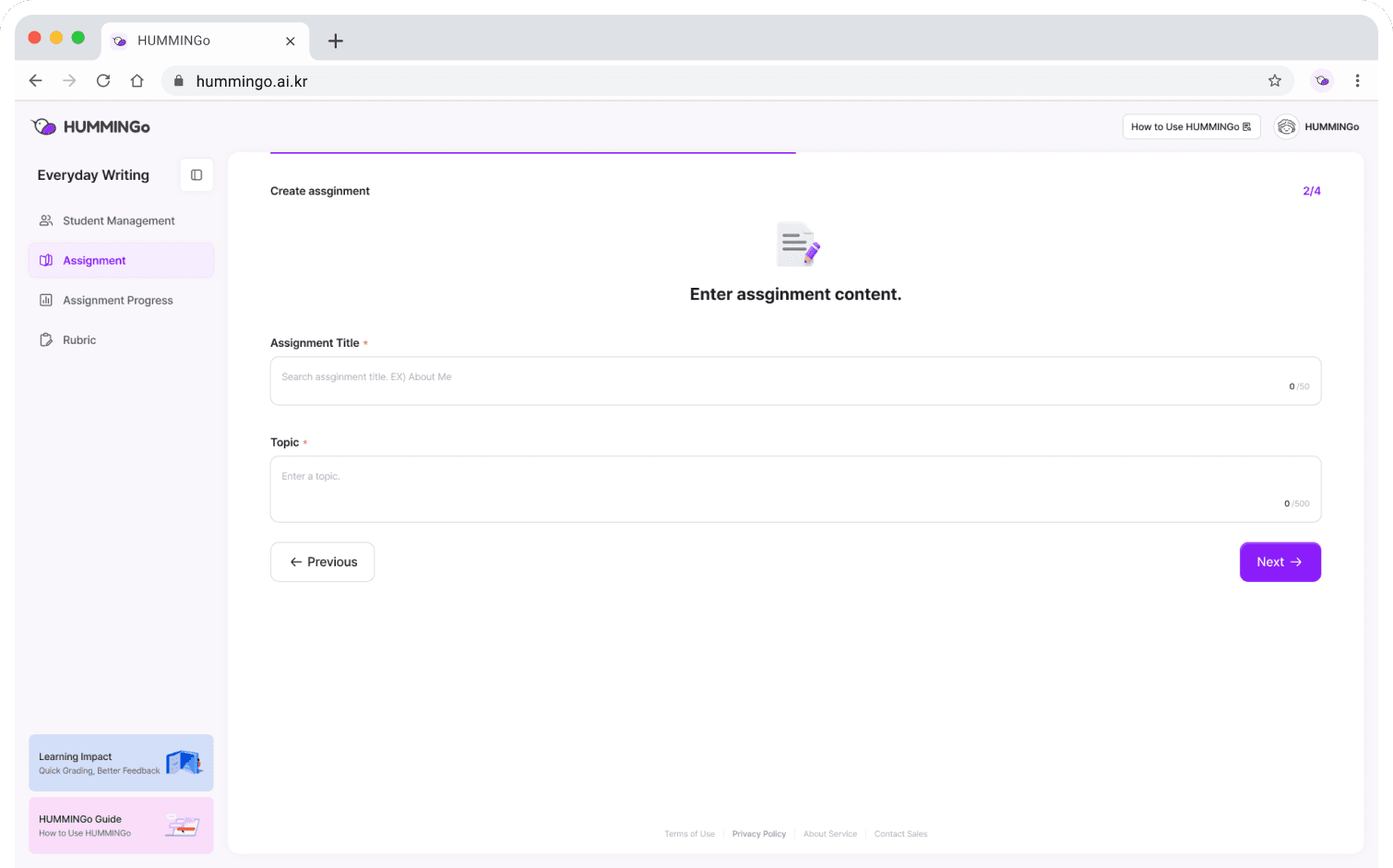This screenshot has height=868, width=1393.
Task: Click the HUMMINGo logo in header
Action: [x=90, y=126]
